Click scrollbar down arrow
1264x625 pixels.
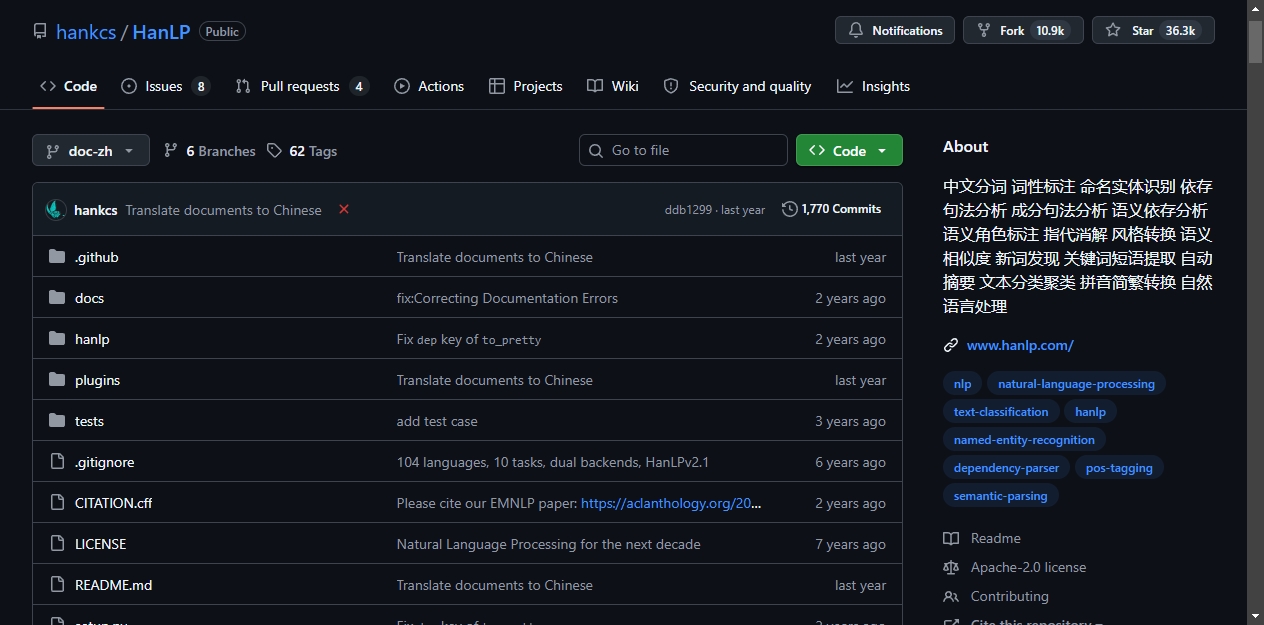[x=1256, y=616]
